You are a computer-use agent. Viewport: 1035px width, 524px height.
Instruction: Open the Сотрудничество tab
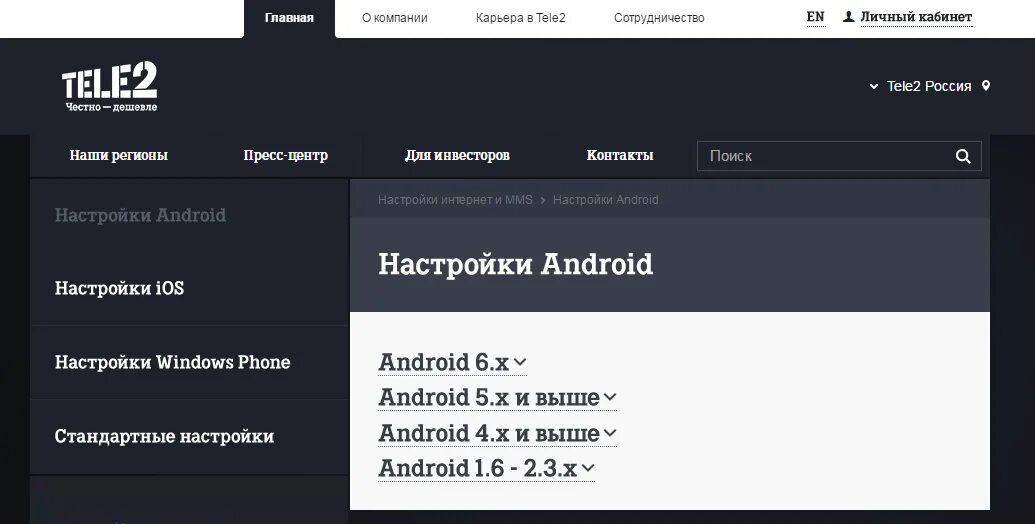(x=659, y=18)
